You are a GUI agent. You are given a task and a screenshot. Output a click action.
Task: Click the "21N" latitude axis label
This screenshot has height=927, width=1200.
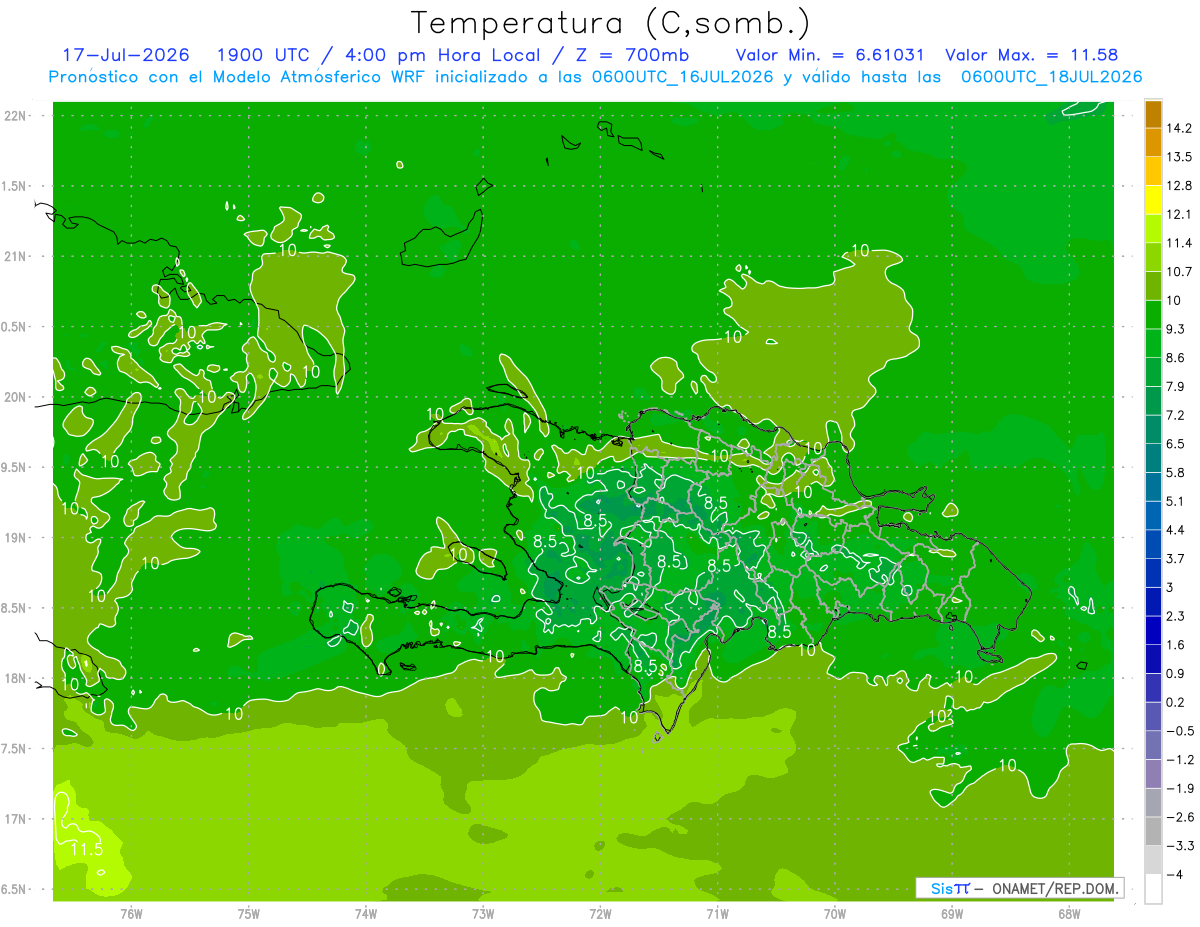(x=16, y=256)
